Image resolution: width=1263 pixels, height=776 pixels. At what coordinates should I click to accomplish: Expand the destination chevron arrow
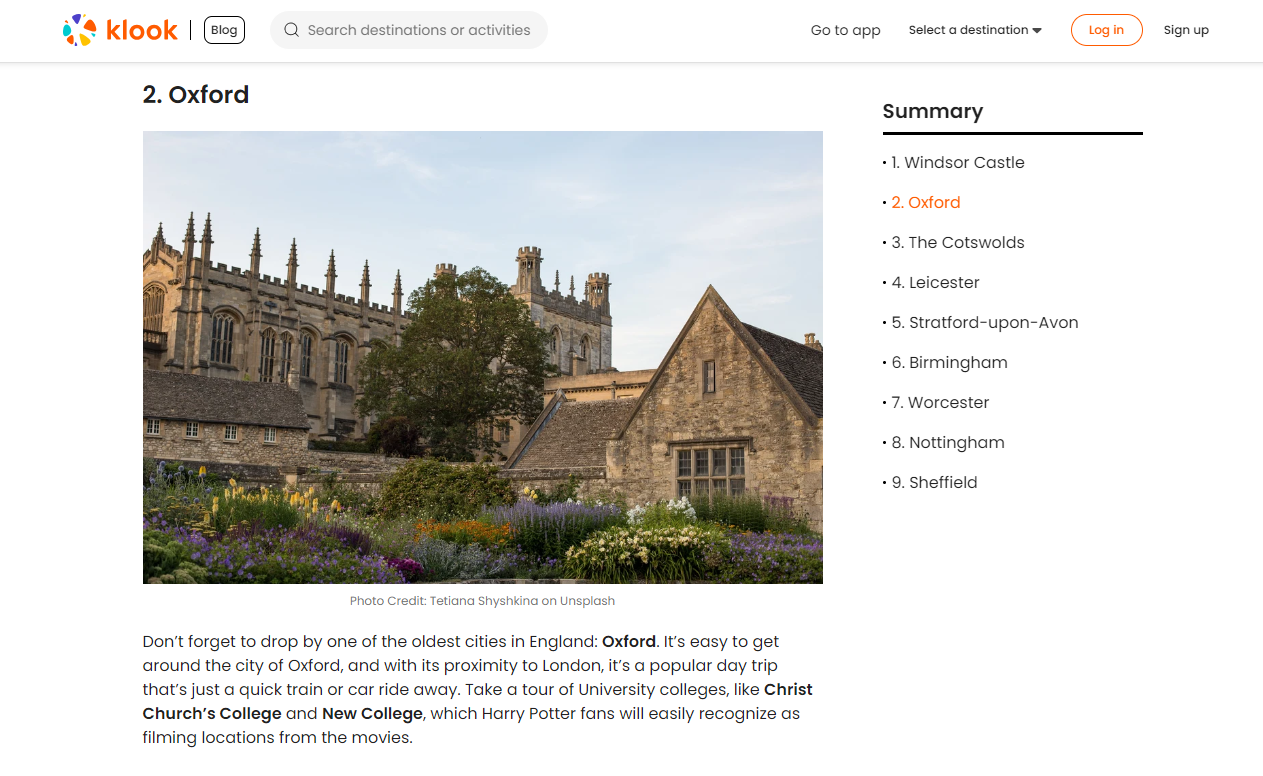pyautogui.click(x=1039, y=30)
